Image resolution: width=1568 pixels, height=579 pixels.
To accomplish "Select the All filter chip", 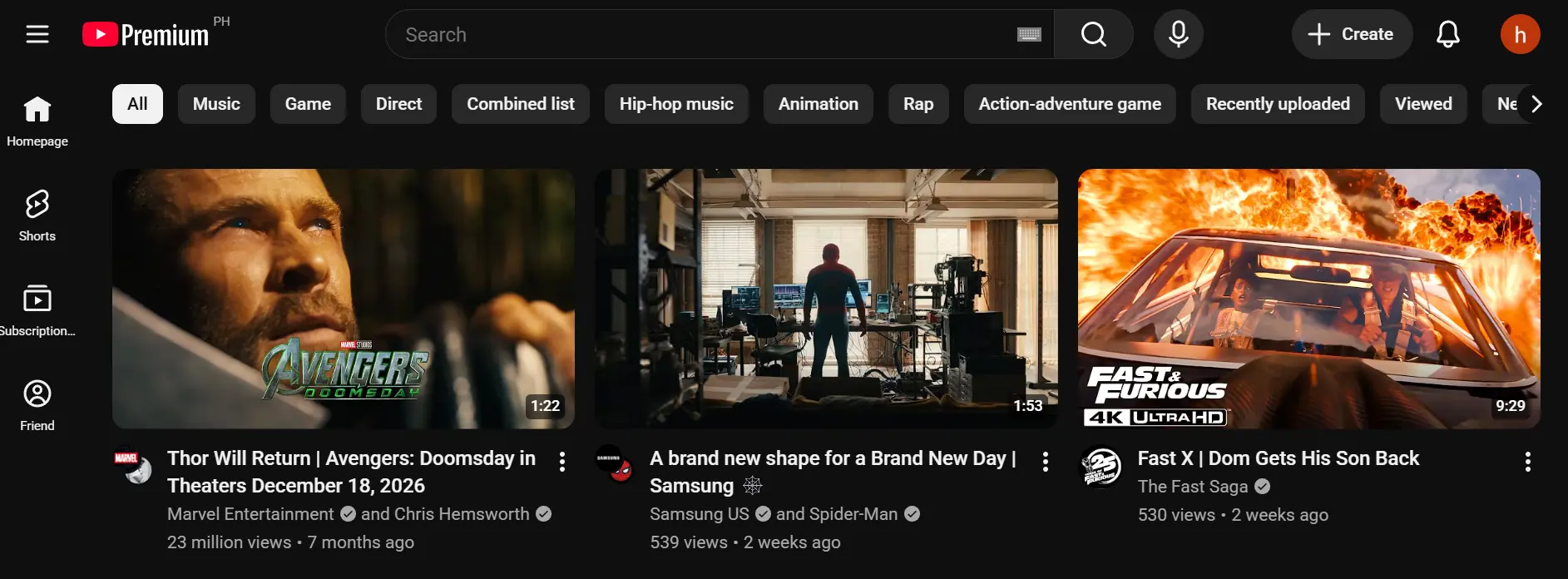I will point(137,104).
